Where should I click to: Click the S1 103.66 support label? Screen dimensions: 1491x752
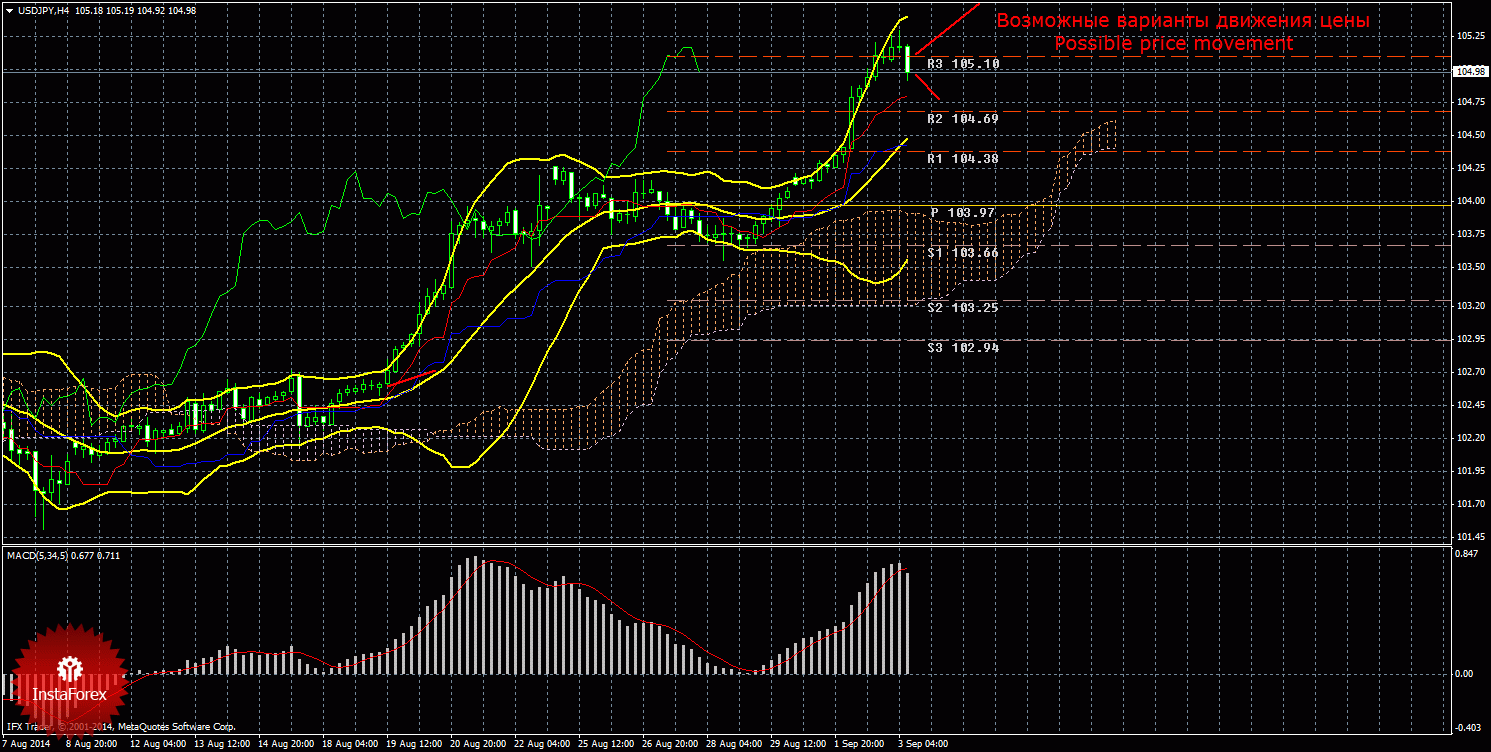point(962,254)
